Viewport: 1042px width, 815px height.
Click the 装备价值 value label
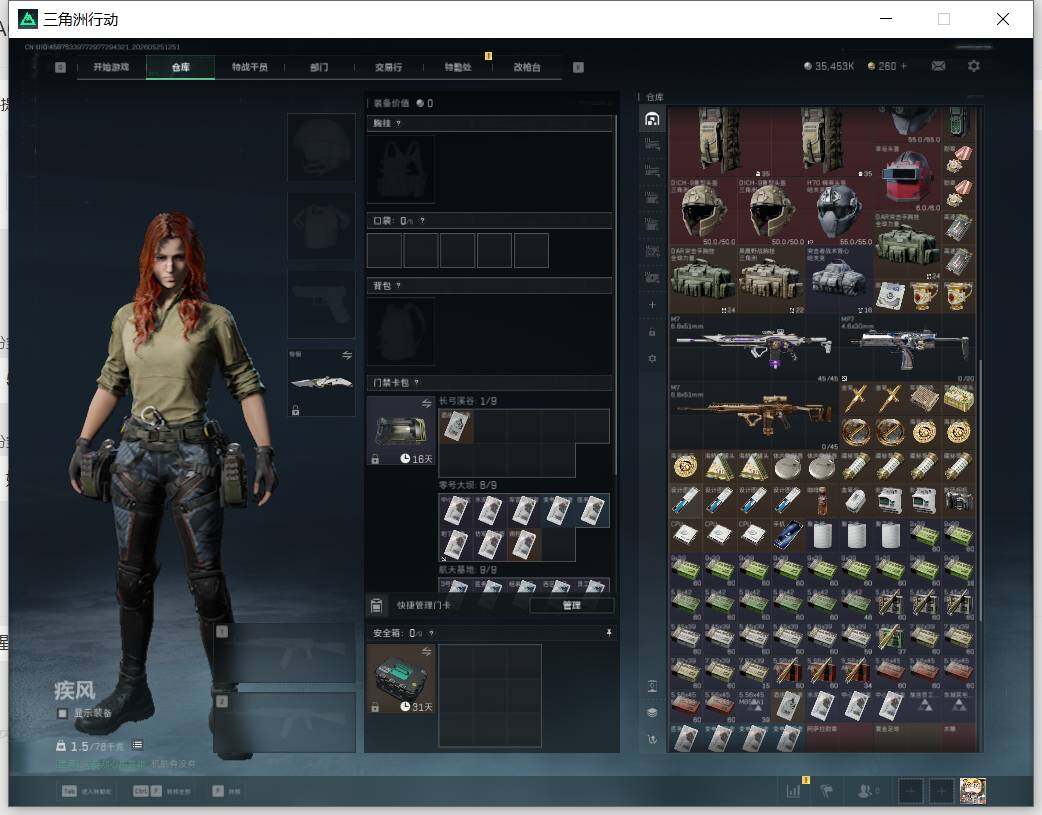[x=401, y=103]
